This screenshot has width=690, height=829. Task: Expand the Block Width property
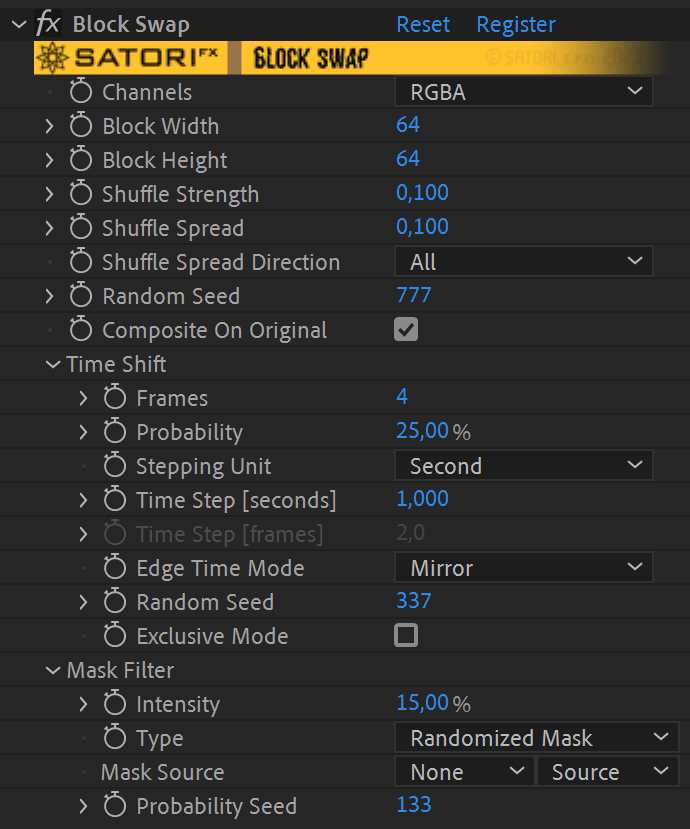click(49, 126)
